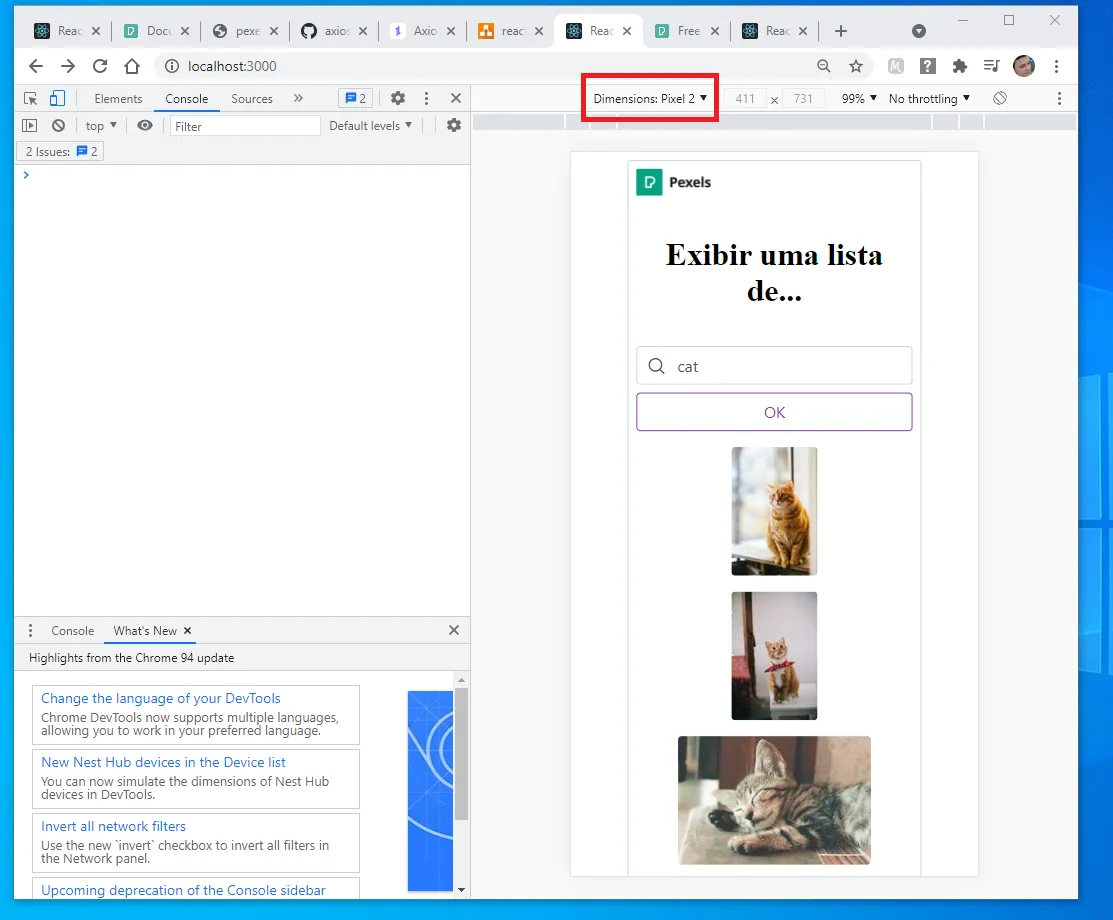Image resolution: width=1113 pixels, height=920 pixels.
Task: Click the OK search button
Action: pyautogui.click(x=774, y=412)
